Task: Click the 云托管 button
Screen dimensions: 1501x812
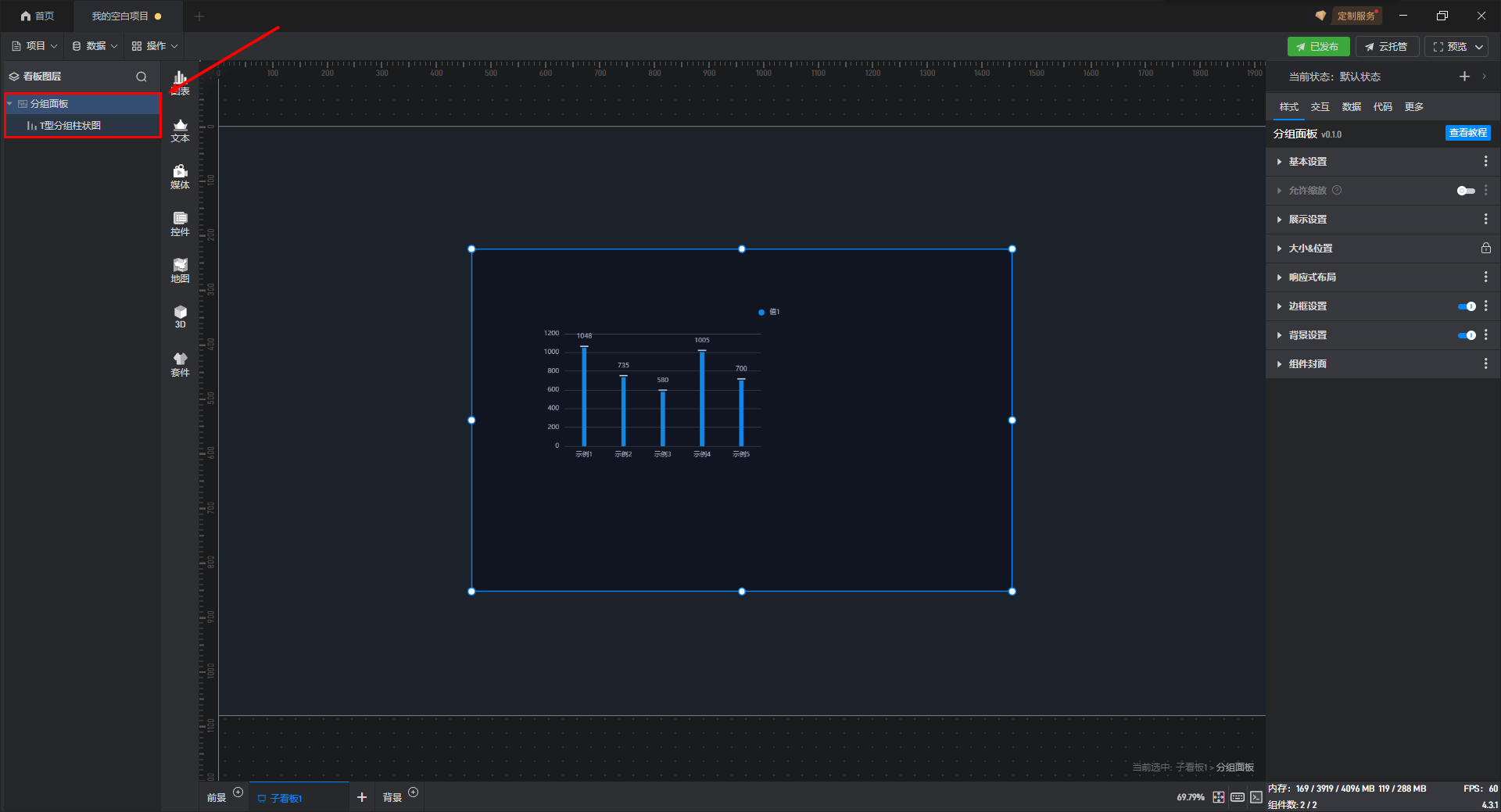Action: (x=1387, y=47)
